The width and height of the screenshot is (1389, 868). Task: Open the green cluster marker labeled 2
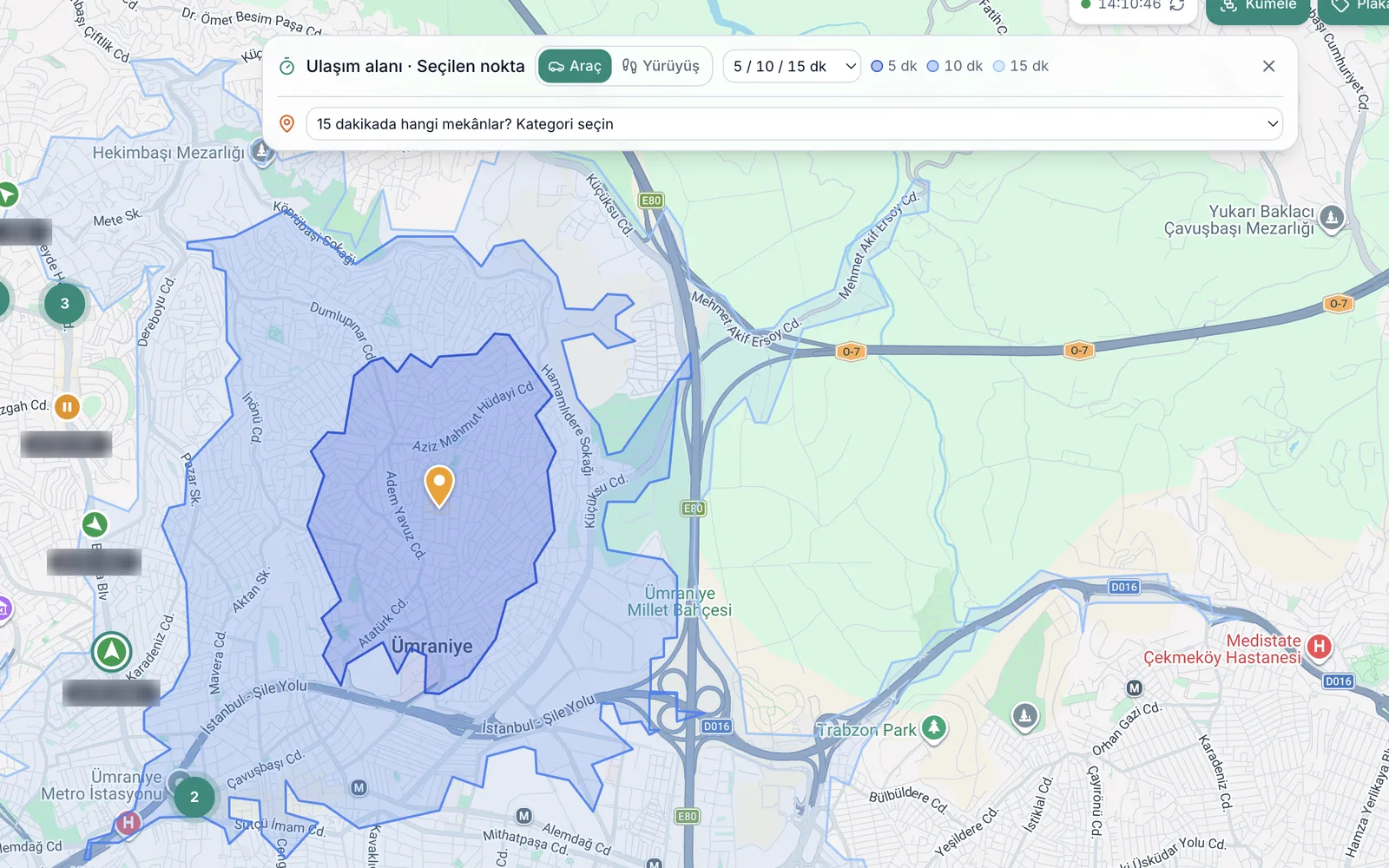(x=194, y=797)
